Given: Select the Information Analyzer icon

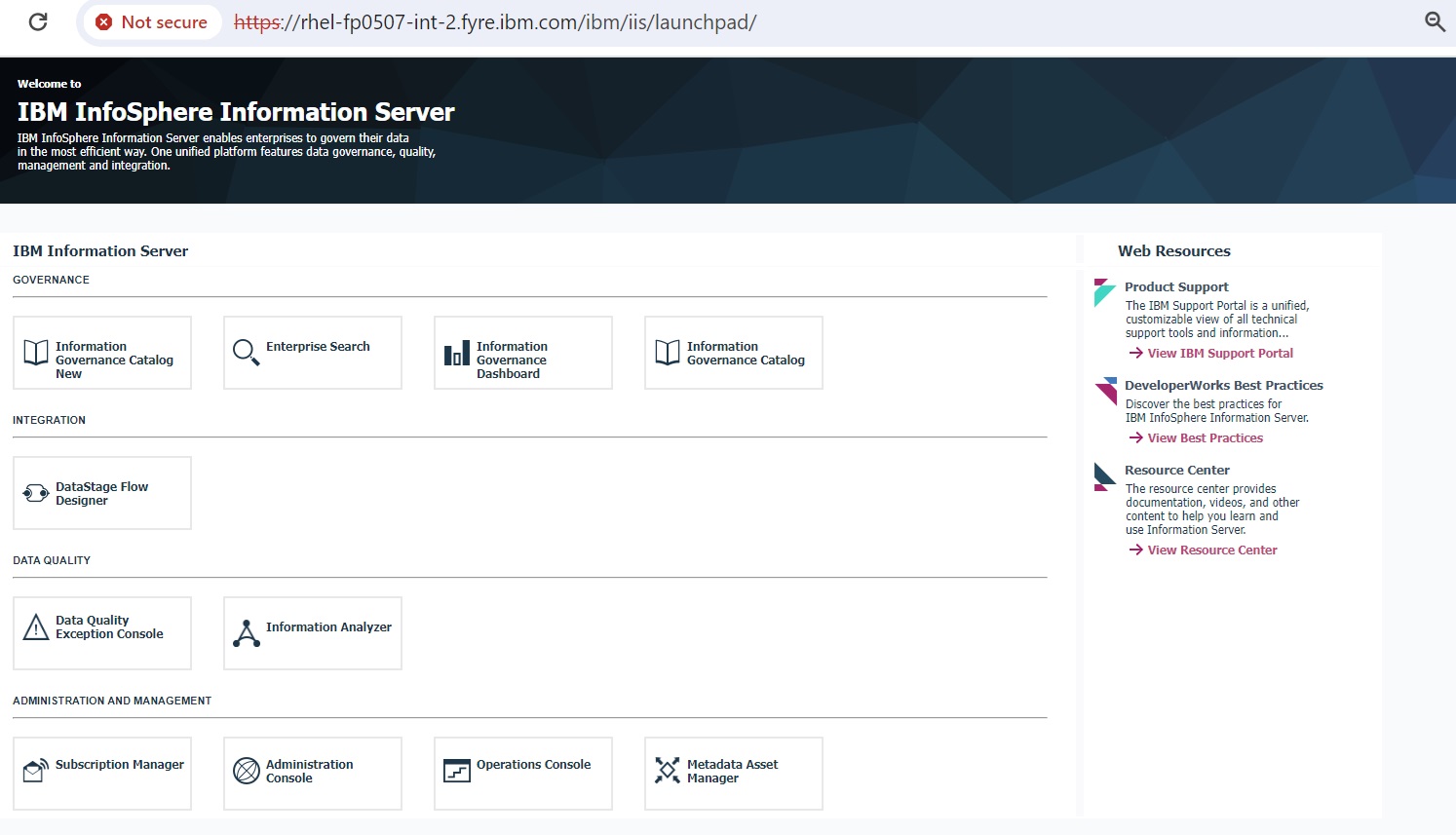Looking at the screenshot, I should coord(245,632).
